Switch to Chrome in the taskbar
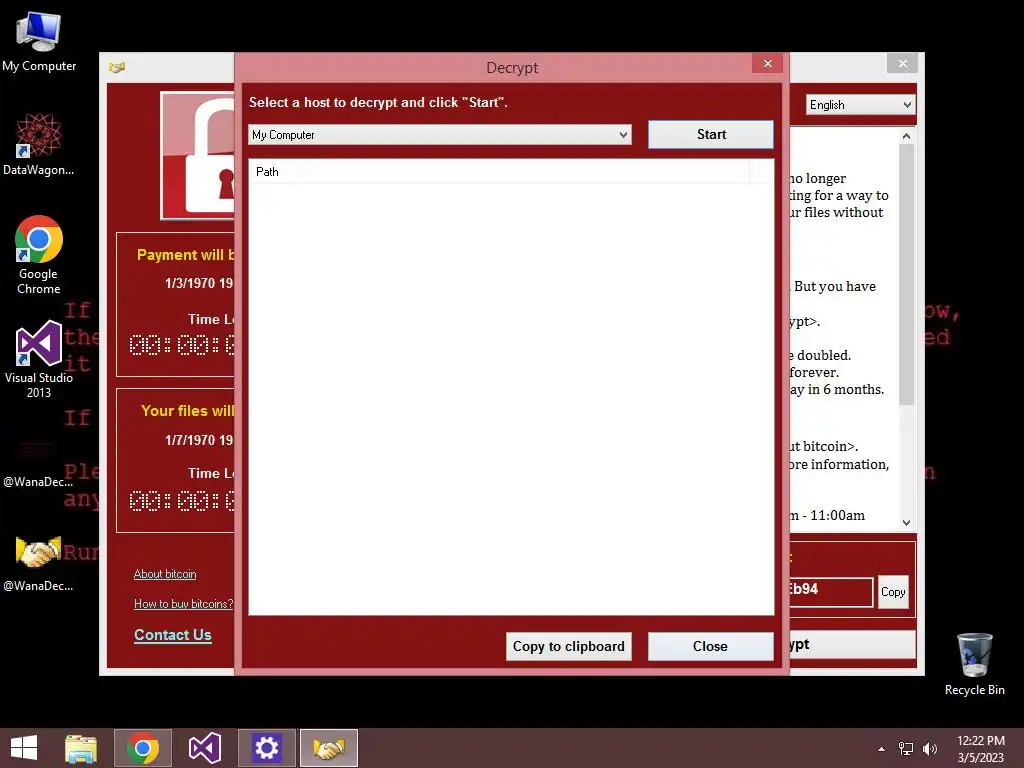The image size is (1024, 768). coord(143,748)
